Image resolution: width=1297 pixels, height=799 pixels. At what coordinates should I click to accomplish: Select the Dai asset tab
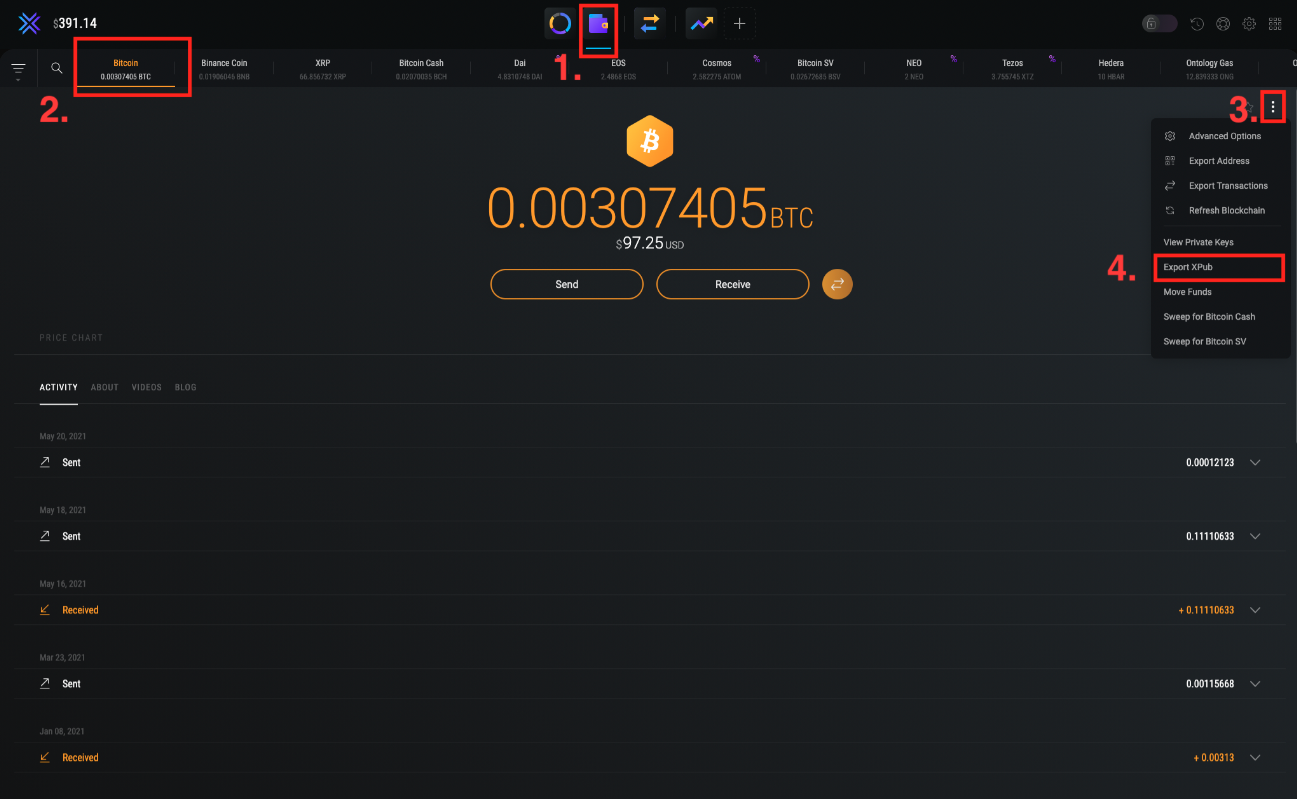tap(519, 67)
